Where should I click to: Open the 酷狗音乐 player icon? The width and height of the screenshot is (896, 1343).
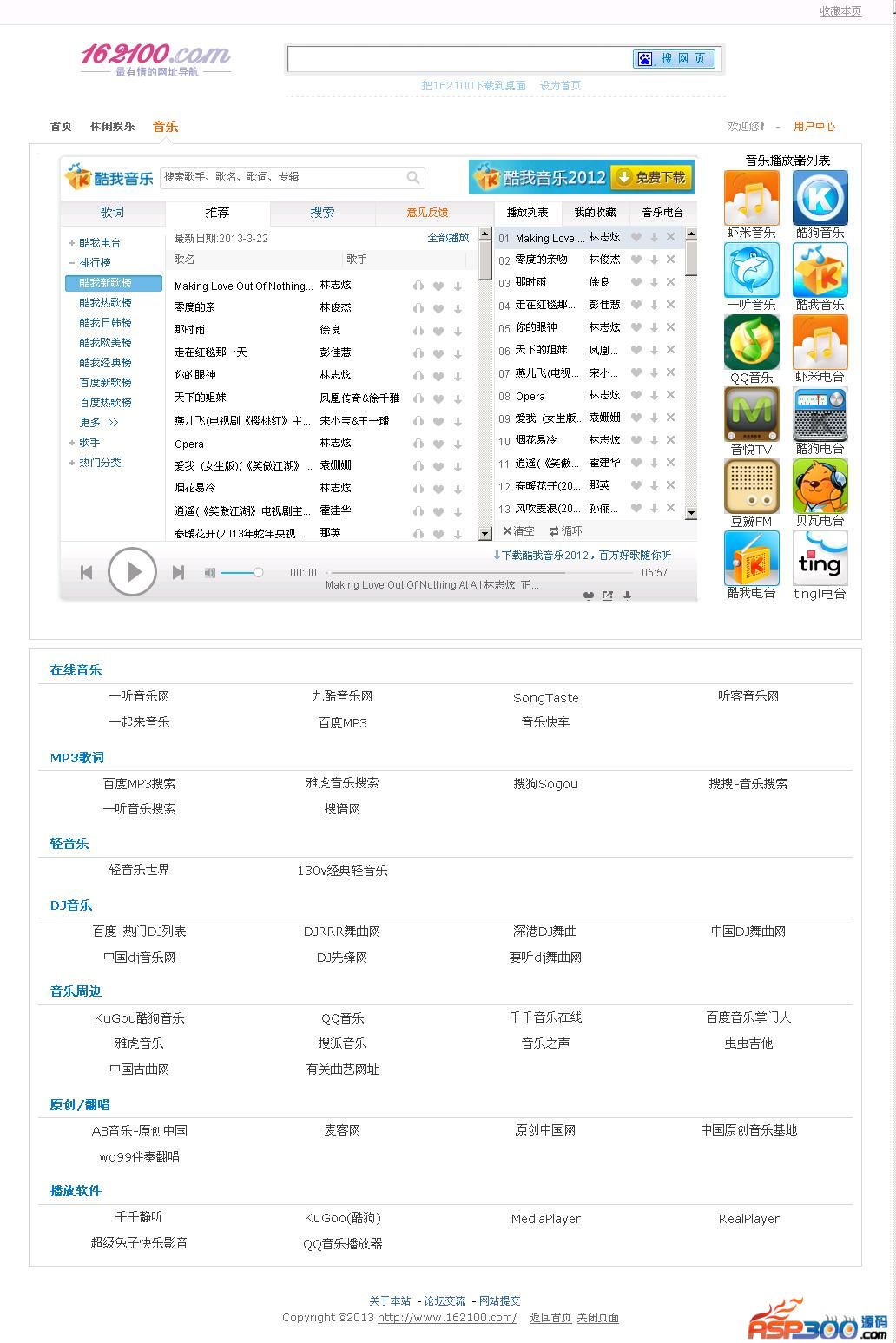(820, 198)
